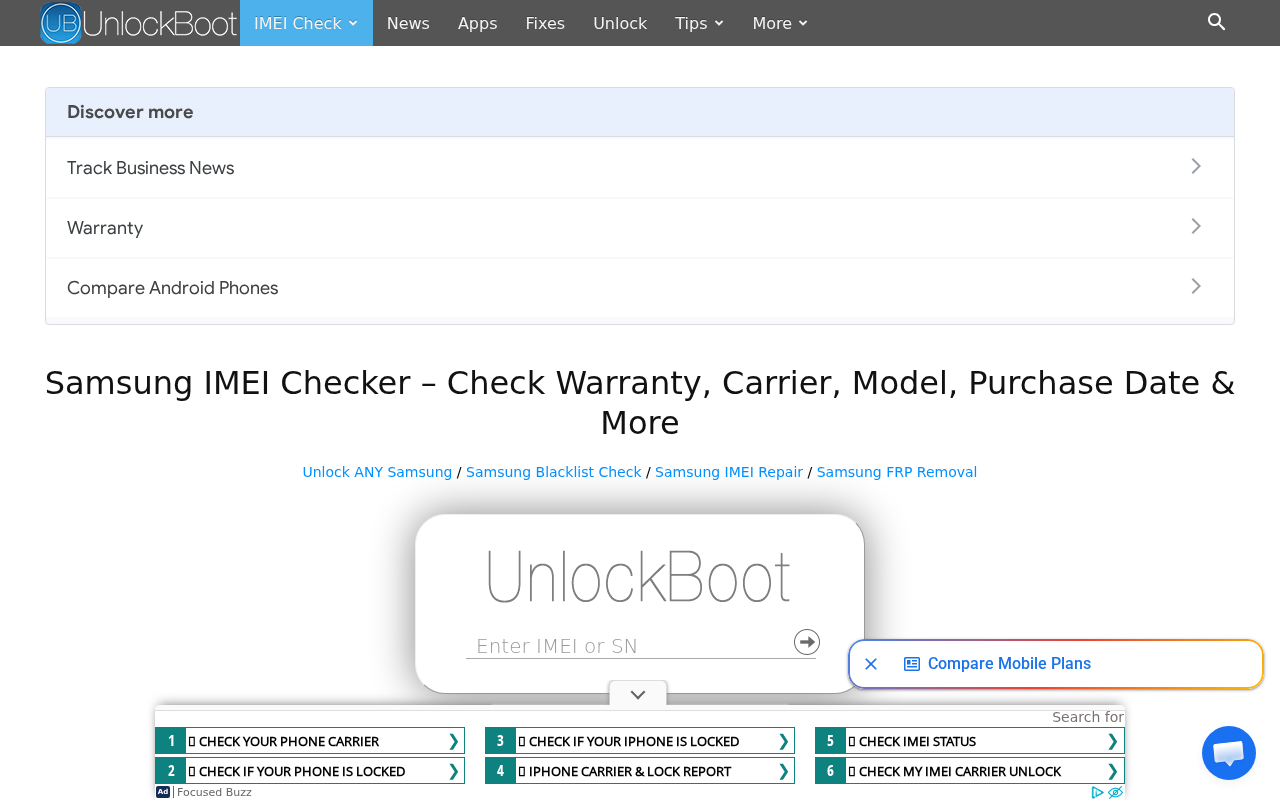Open the Warranty row
The width and height of the screenshot is (1280, 800).
(x=640, y=228)
